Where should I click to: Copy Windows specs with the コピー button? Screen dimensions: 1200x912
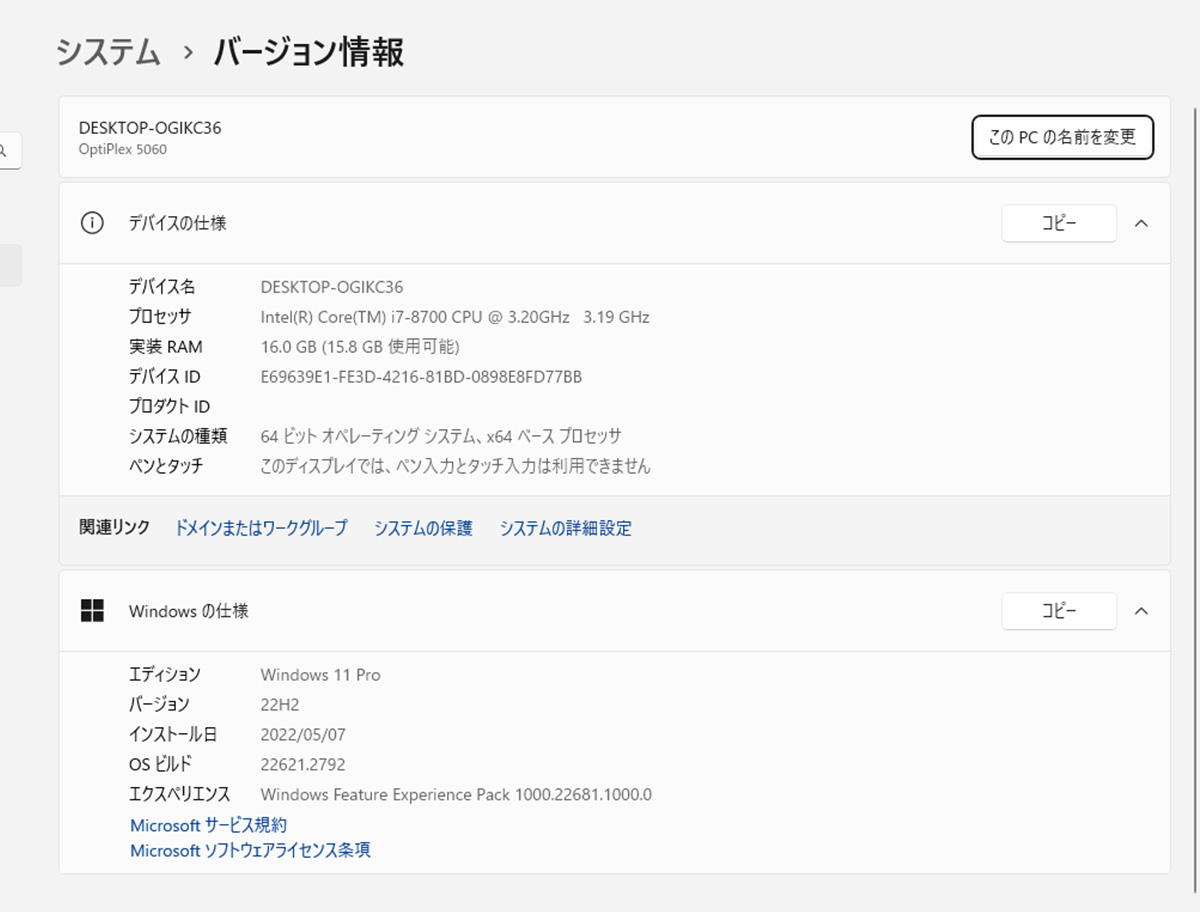(x=1058, y=611)
